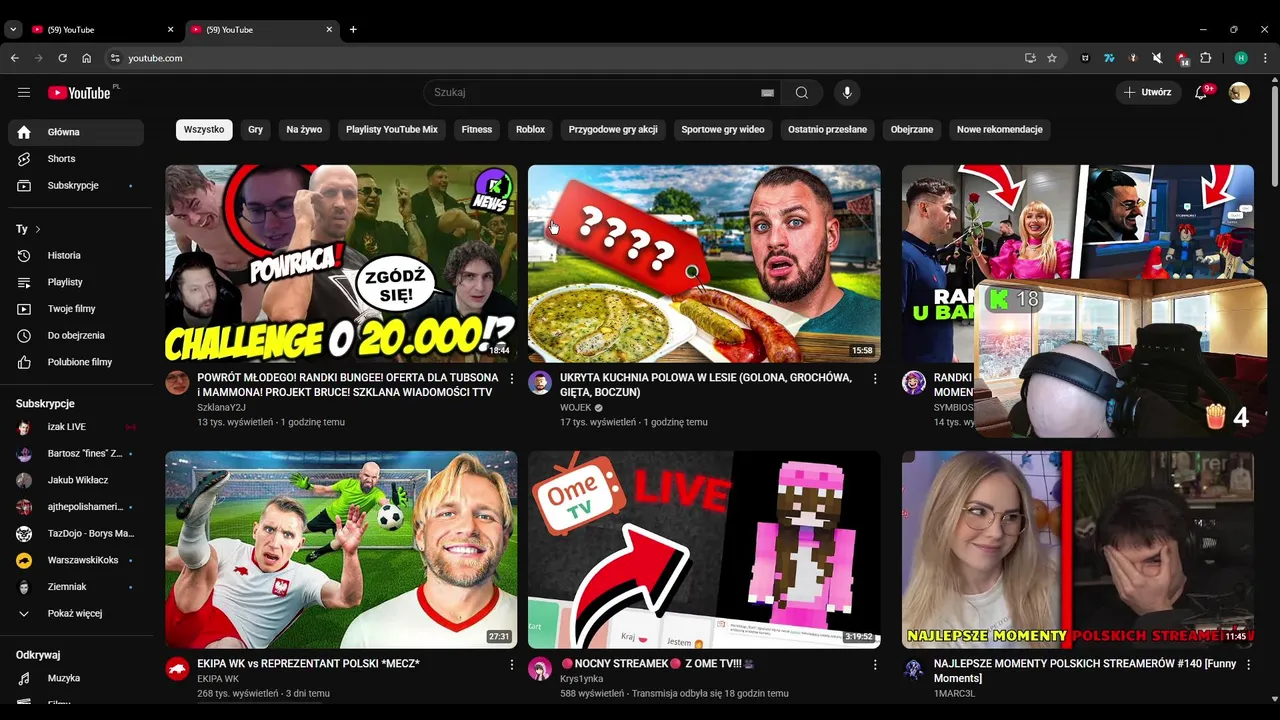1280x720 pixels.
Task: Open the notifications bell
Action: click(x=1201, y=92)
